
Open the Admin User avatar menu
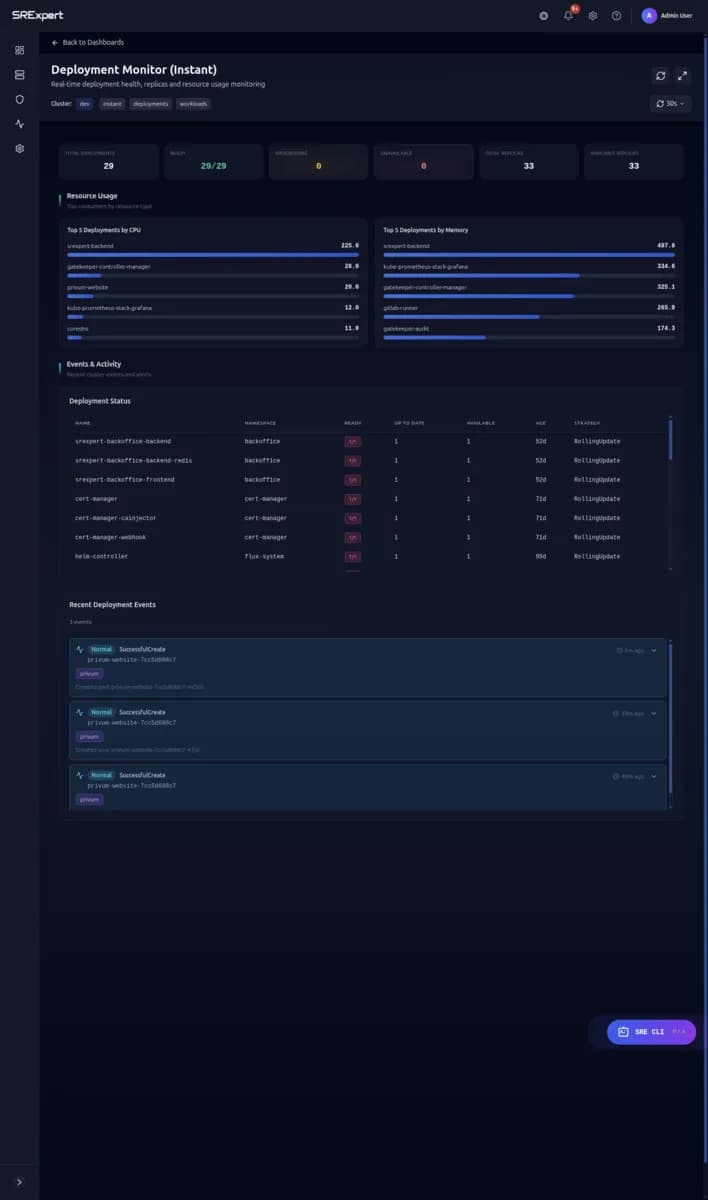(x=649, y=15)
